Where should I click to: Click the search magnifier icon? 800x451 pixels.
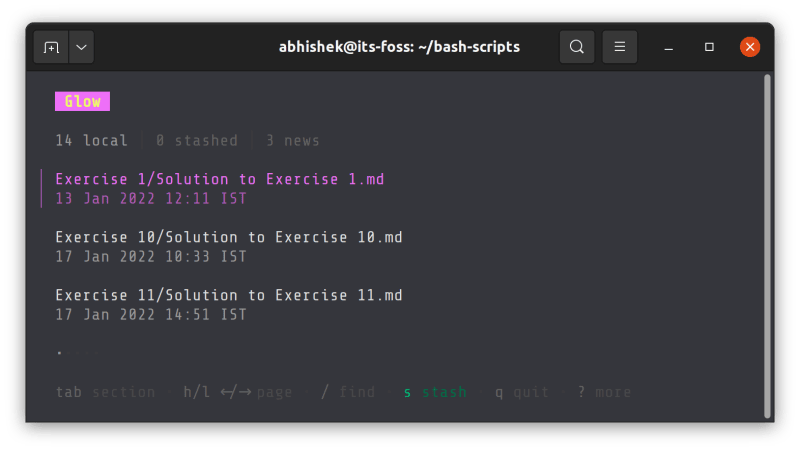[577, 47]
